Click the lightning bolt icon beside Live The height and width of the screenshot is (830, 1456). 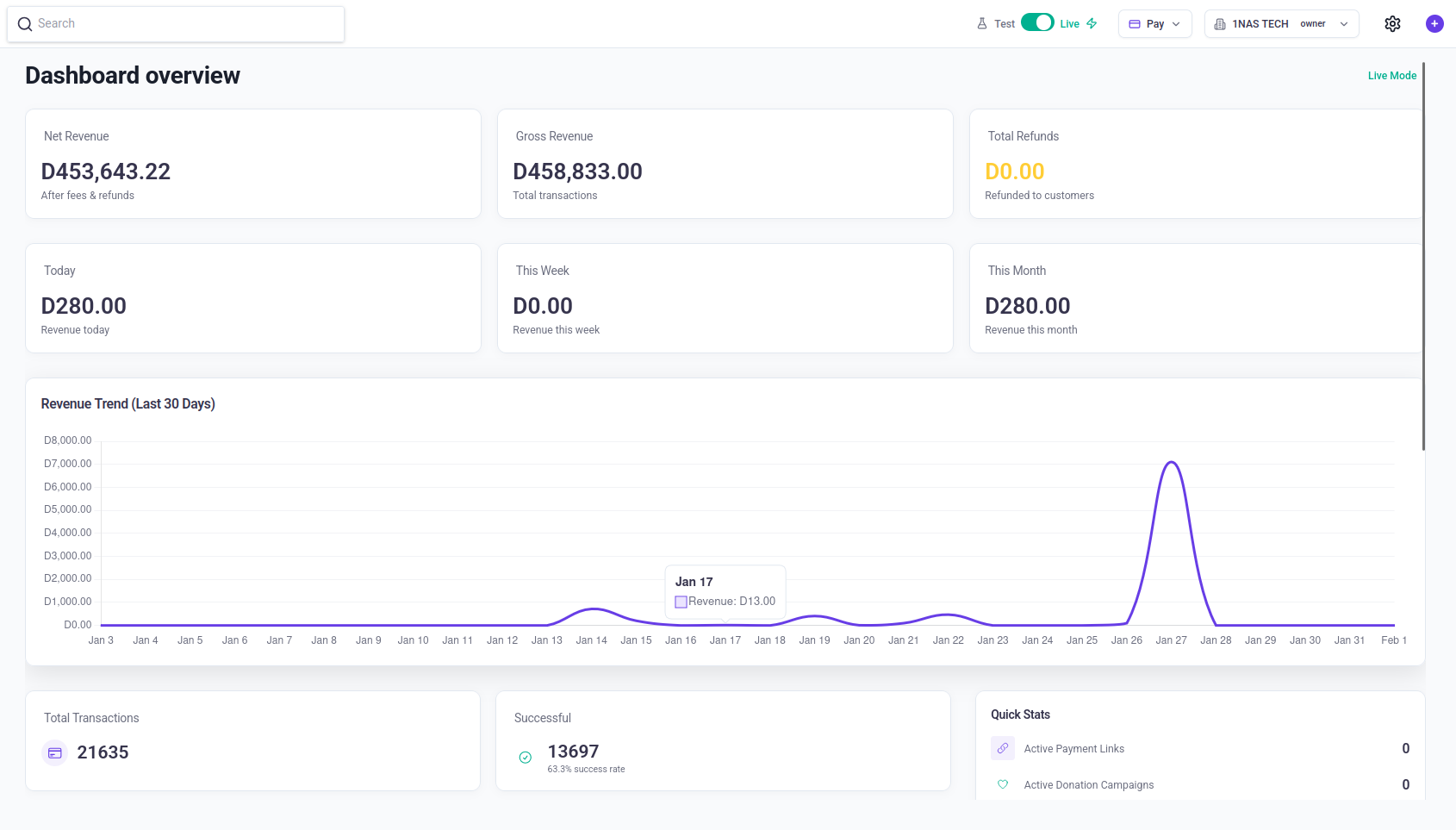tap(1092, 23)
